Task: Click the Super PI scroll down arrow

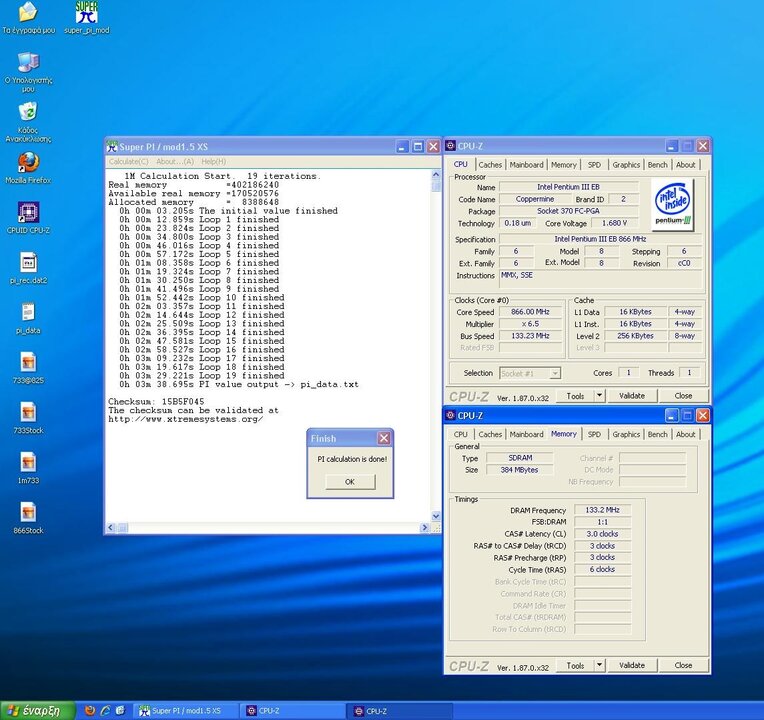Action: pyautogui.click(x=436, y=516)
